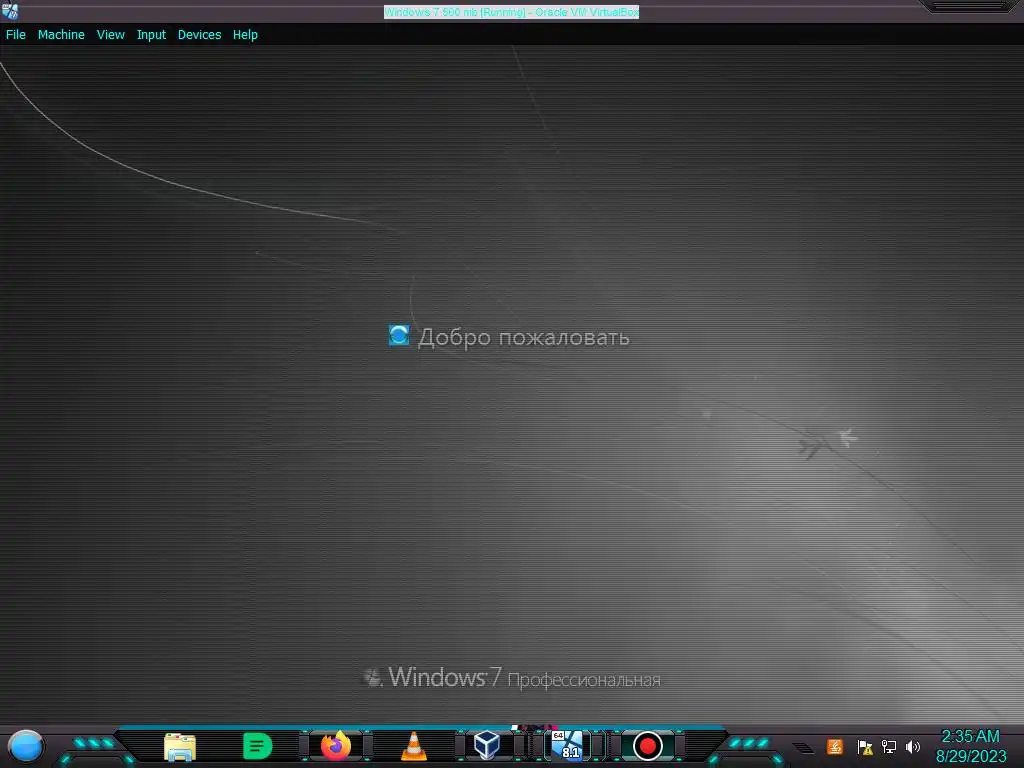This screenshot has width=1024, height=768.
Task: Open File Explorer from the taskbar
Action: (180, 746)
